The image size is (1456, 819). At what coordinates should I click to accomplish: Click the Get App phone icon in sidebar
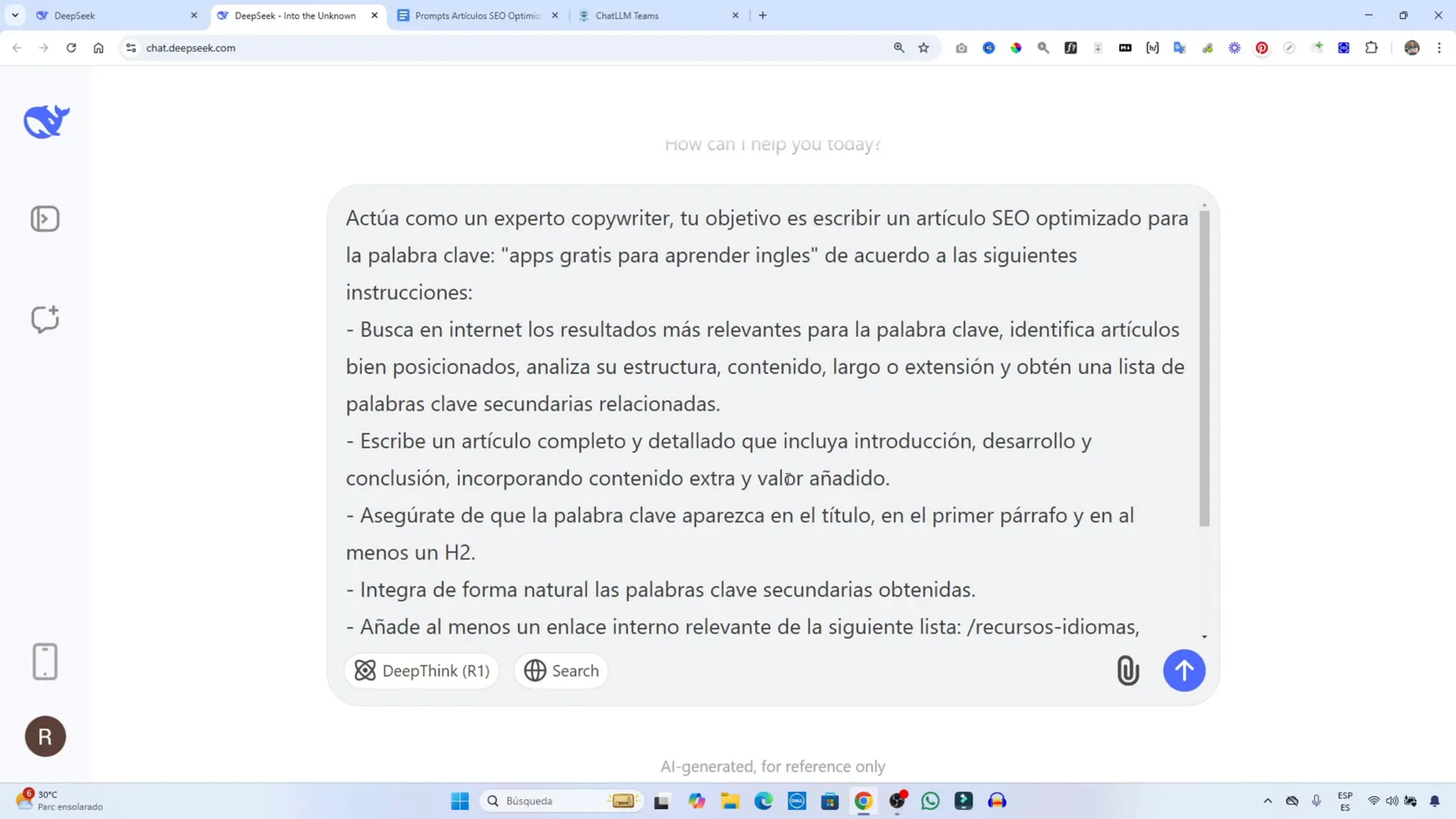pyautogui.click(x=45, y=662)
